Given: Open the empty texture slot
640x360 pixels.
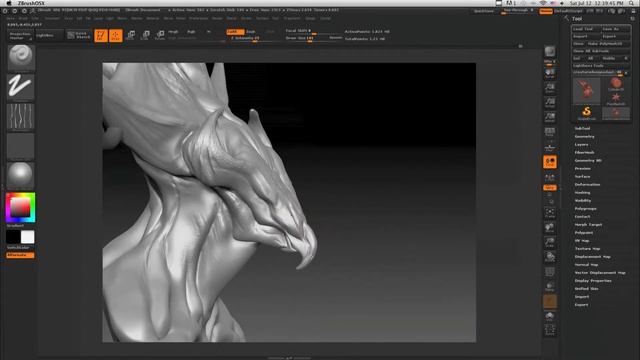Looking at the screenshot, I should tap(21, 146).
